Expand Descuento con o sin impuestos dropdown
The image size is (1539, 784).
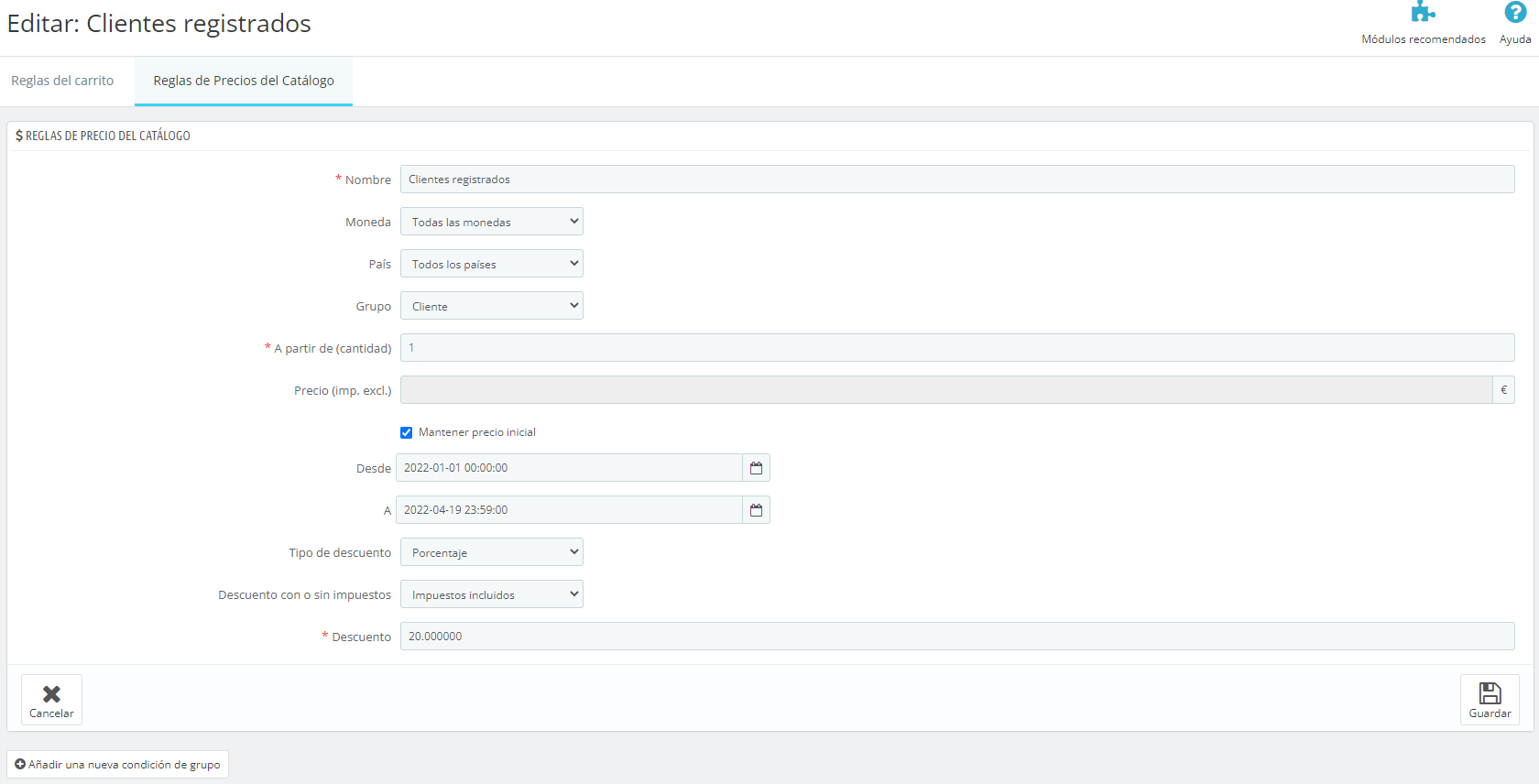(492, 594)
